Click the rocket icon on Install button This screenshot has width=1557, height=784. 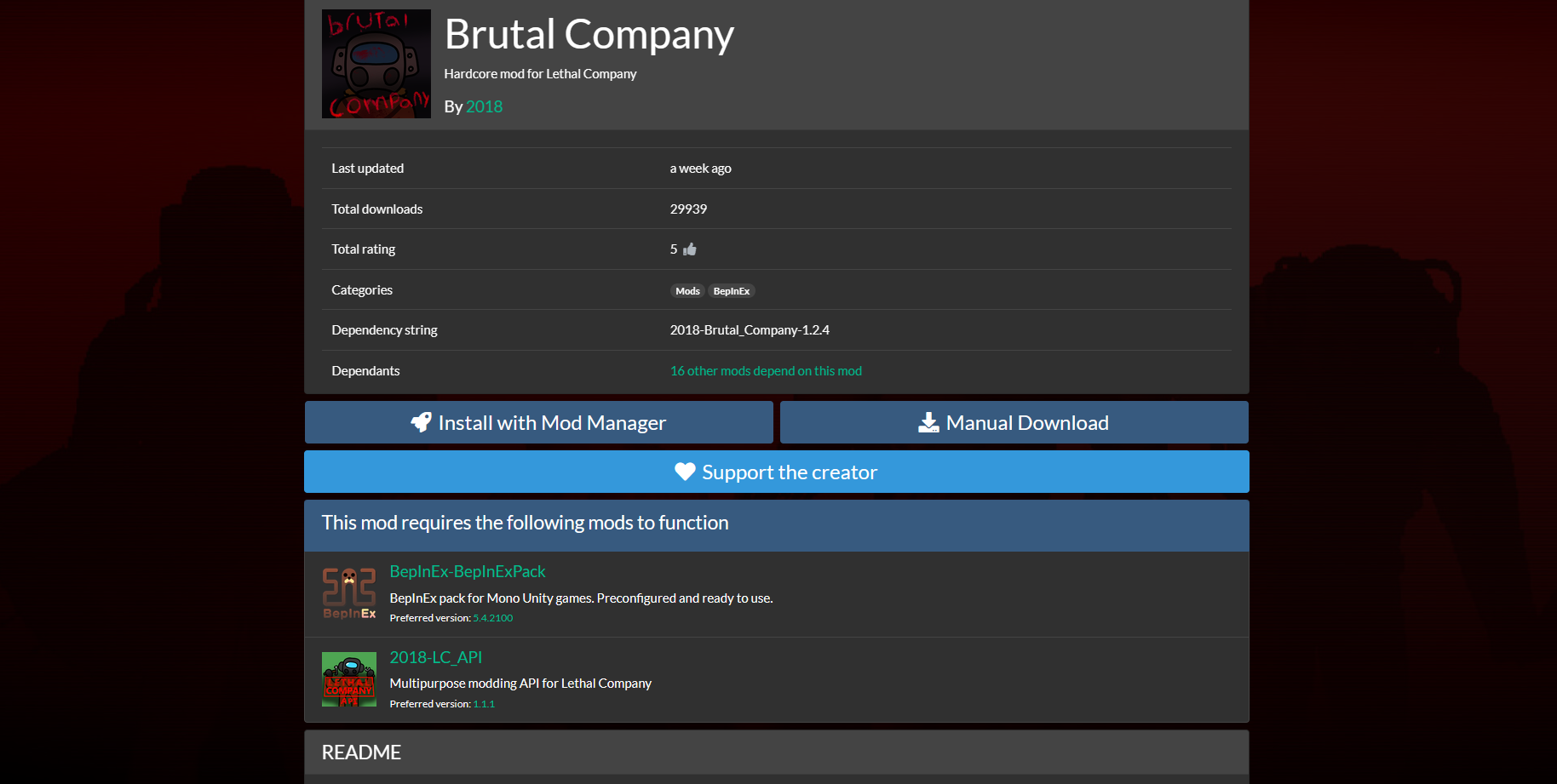click(x=421, y=421)
